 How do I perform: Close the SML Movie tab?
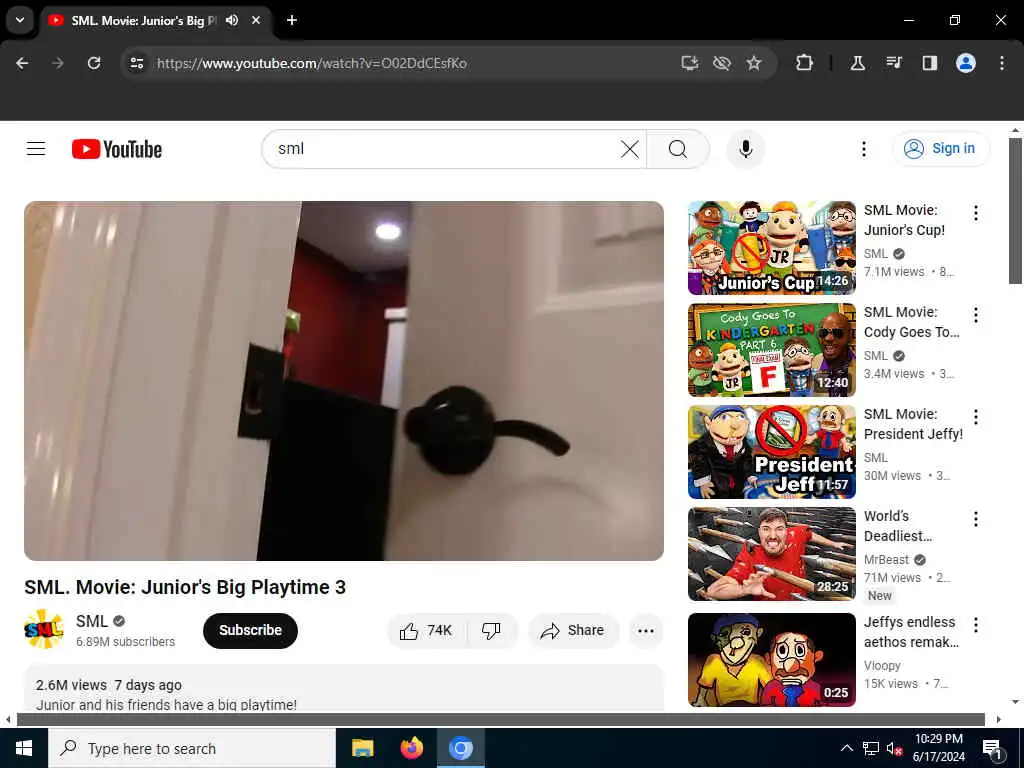(x=256, y=20)
